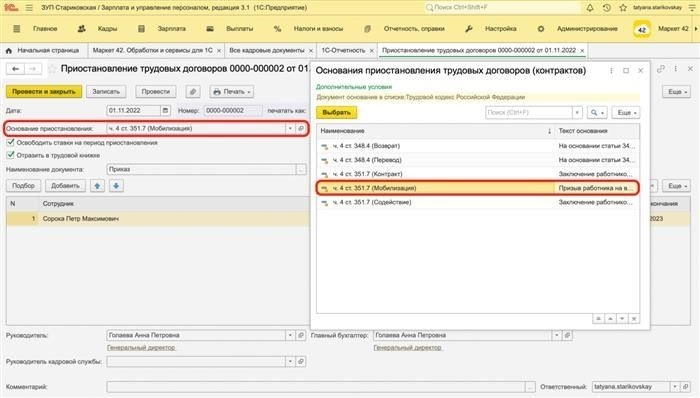Click the Записать button
The height and width of the screenshot is (398, 700).
pyautogui.click(x=106, y=91)
